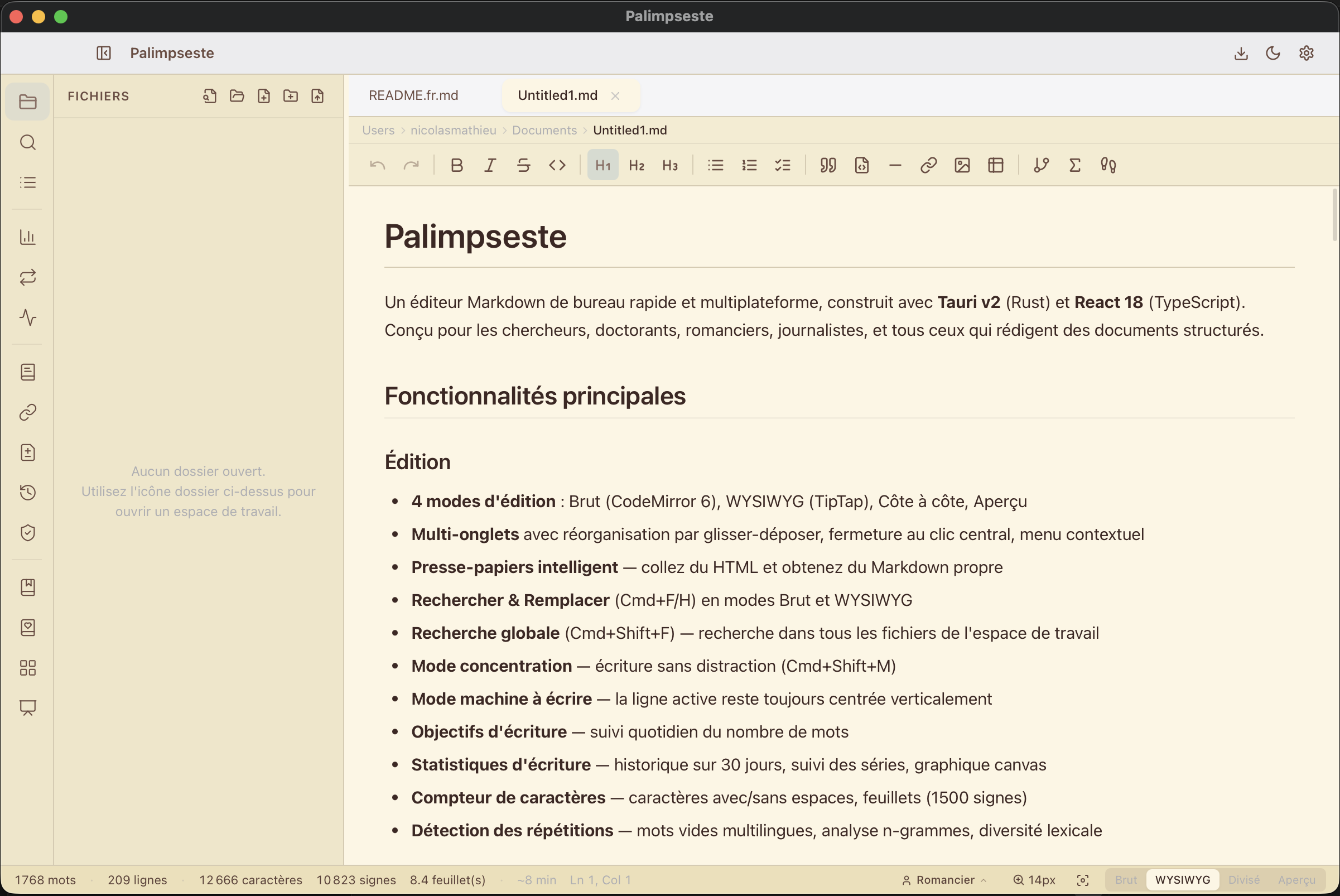The width and height of the screenshot is (1340, 896).
Task: Insert a footnote with footprints icon
Action: click(x=1108, y=165)
